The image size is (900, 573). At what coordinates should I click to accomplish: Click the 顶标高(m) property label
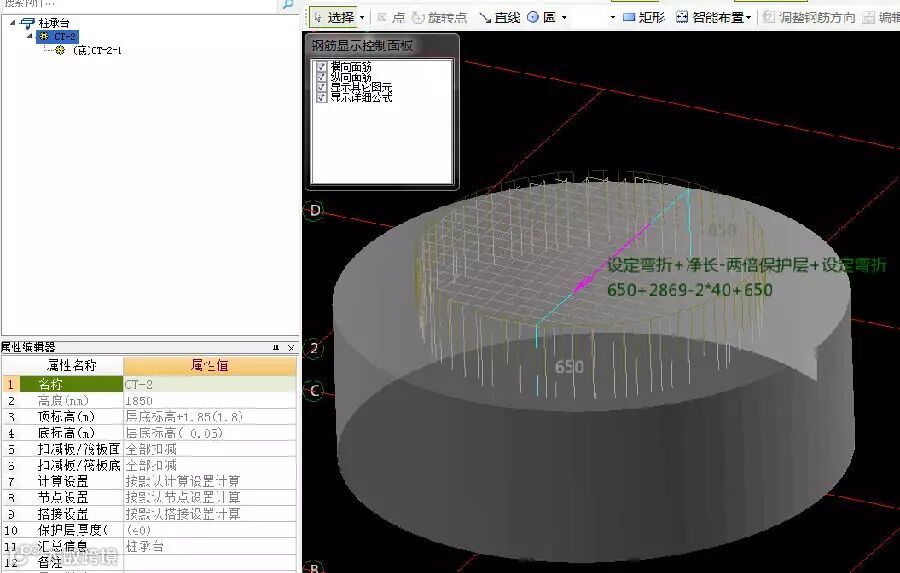71,416
